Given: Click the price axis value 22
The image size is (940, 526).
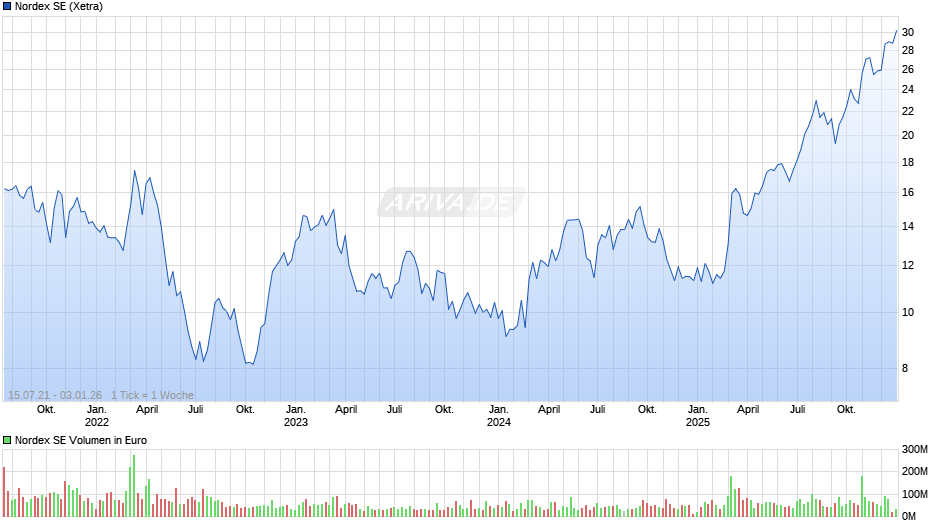Looking at the screenshot, I should [x=908, y=112].
